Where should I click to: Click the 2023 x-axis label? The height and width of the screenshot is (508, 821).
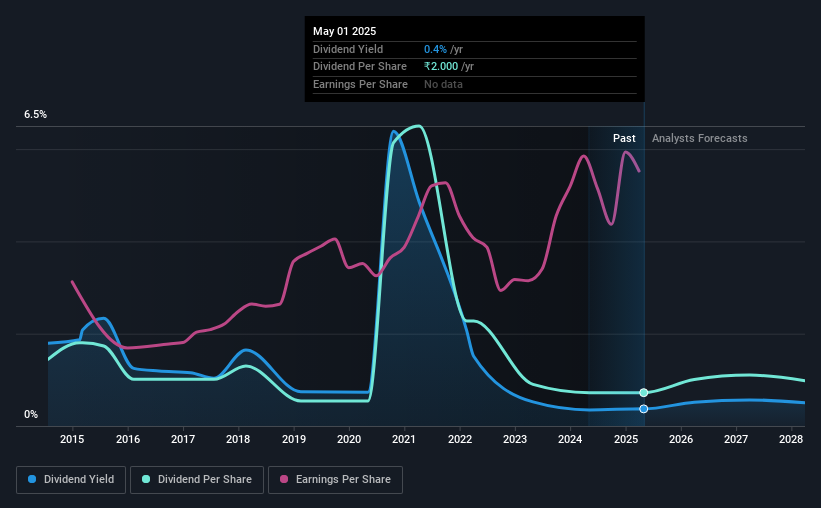click(x=515, y=439)
